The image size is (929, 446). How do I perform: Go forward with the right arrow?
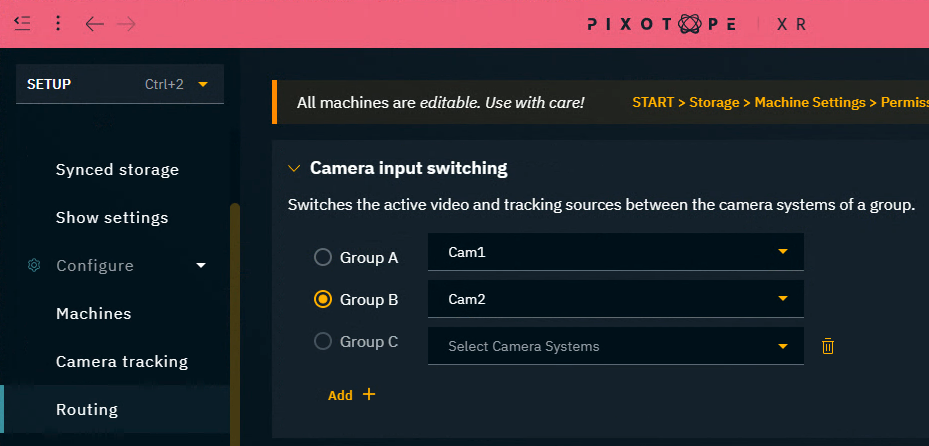coord(126,23)
